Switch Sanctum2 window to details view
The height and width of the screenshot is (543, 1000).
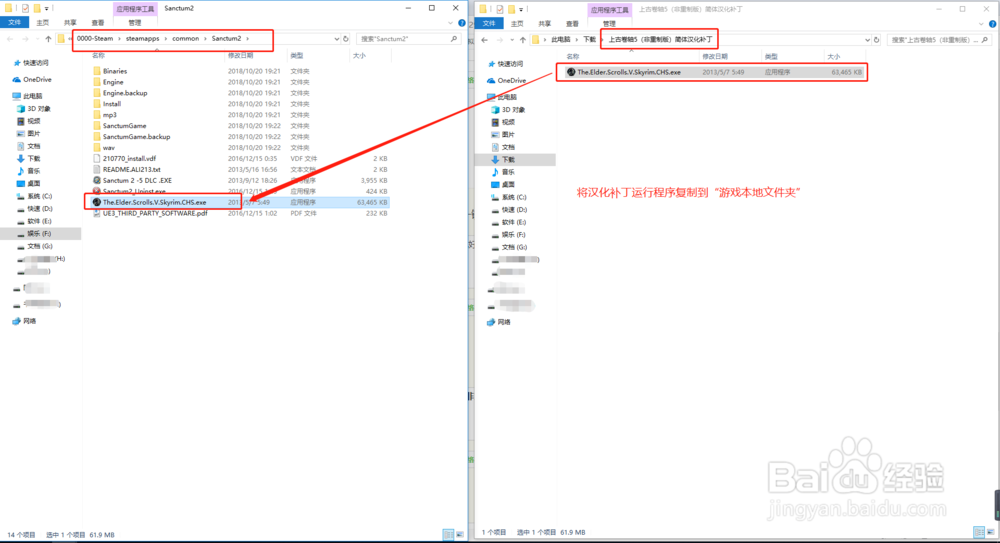pyautogui.click(x=448, y=534)
